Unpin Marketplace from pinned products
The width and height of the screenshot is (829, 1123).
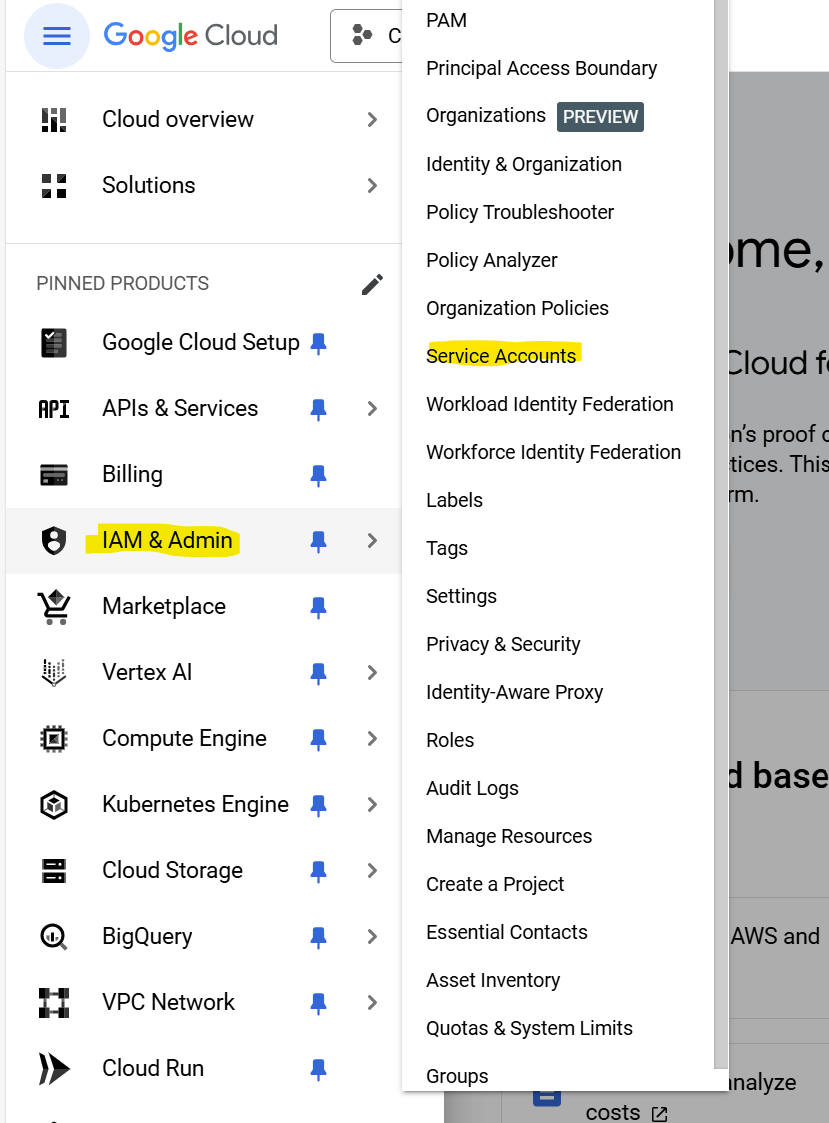(x=318, y=607)
